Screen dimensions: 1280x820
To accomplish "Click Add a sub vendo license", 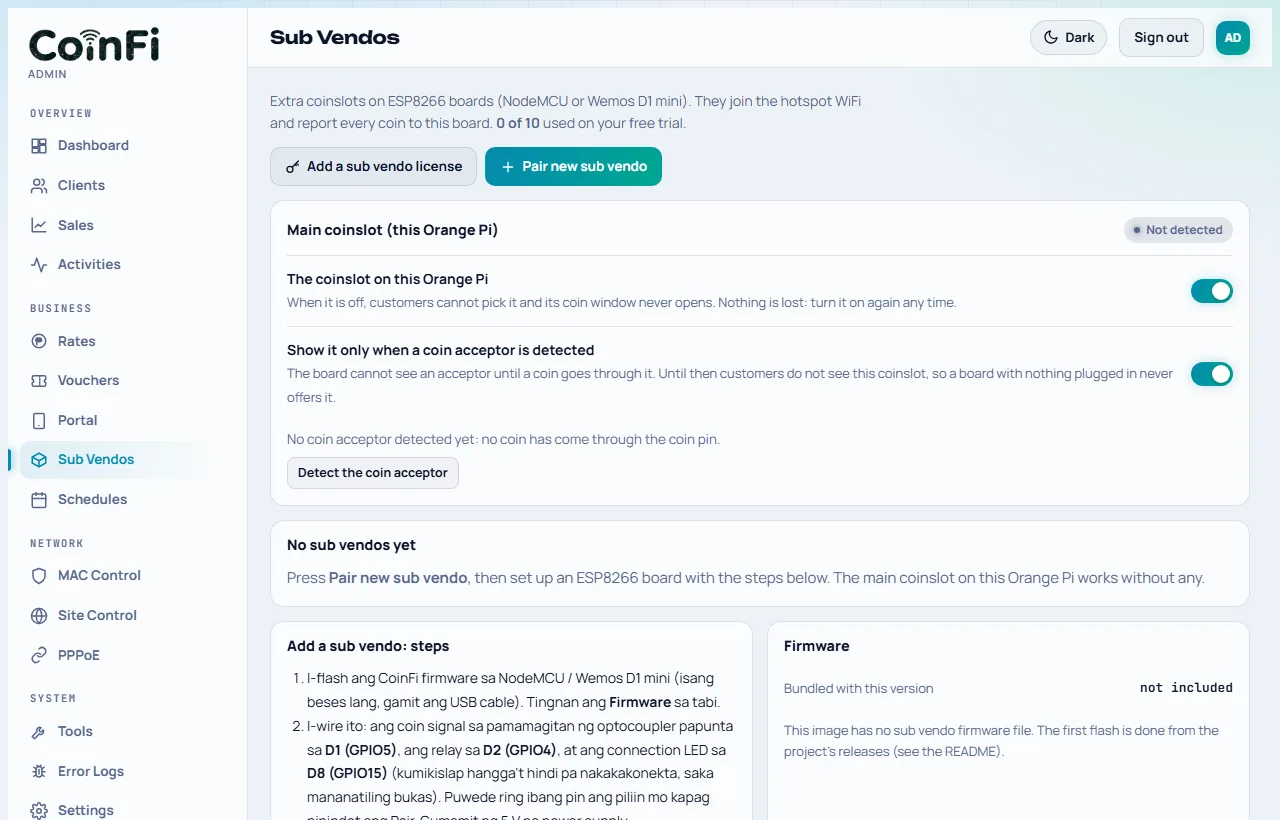I will [x=373, y=167].
